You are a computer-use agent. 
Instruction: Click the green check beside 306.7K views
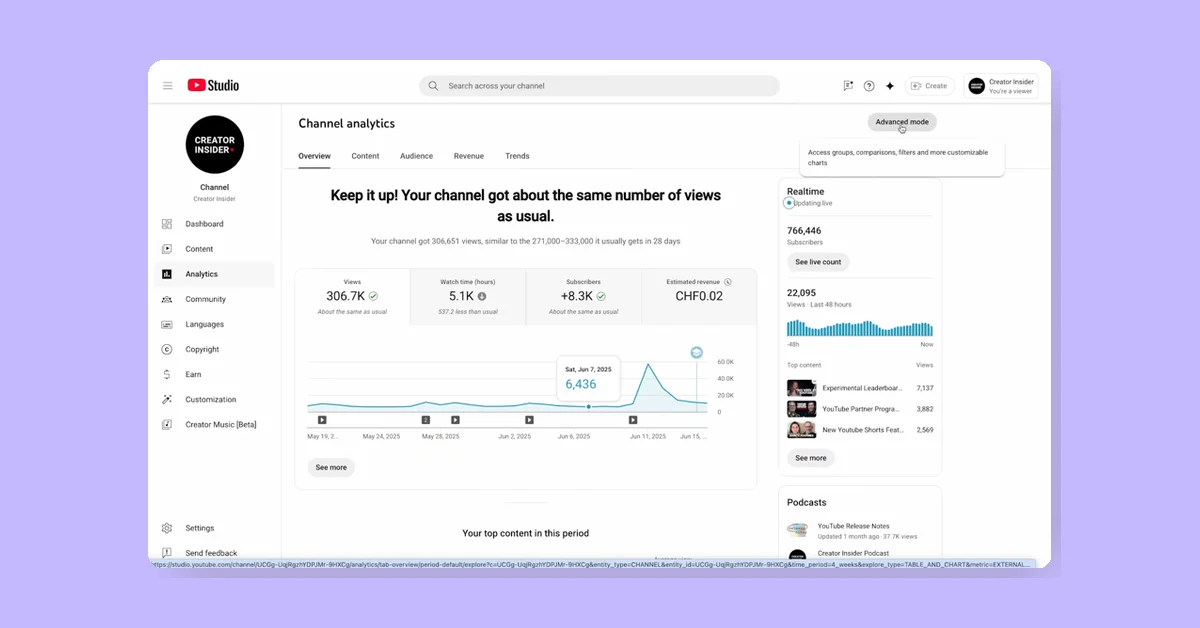point(373,297)
